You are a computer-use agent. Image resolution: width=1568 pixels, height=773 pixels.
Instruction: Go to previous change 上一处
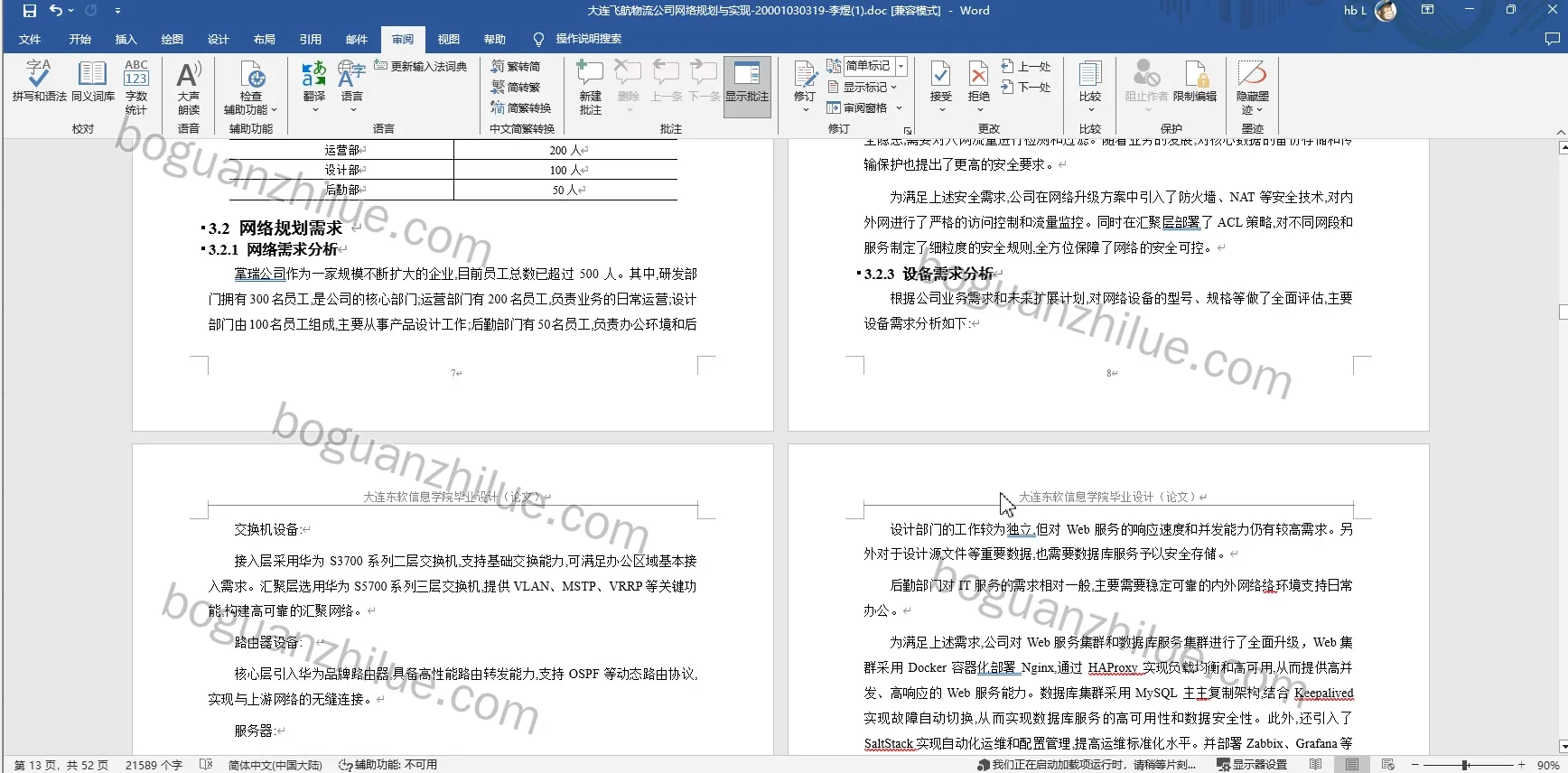1026,66
